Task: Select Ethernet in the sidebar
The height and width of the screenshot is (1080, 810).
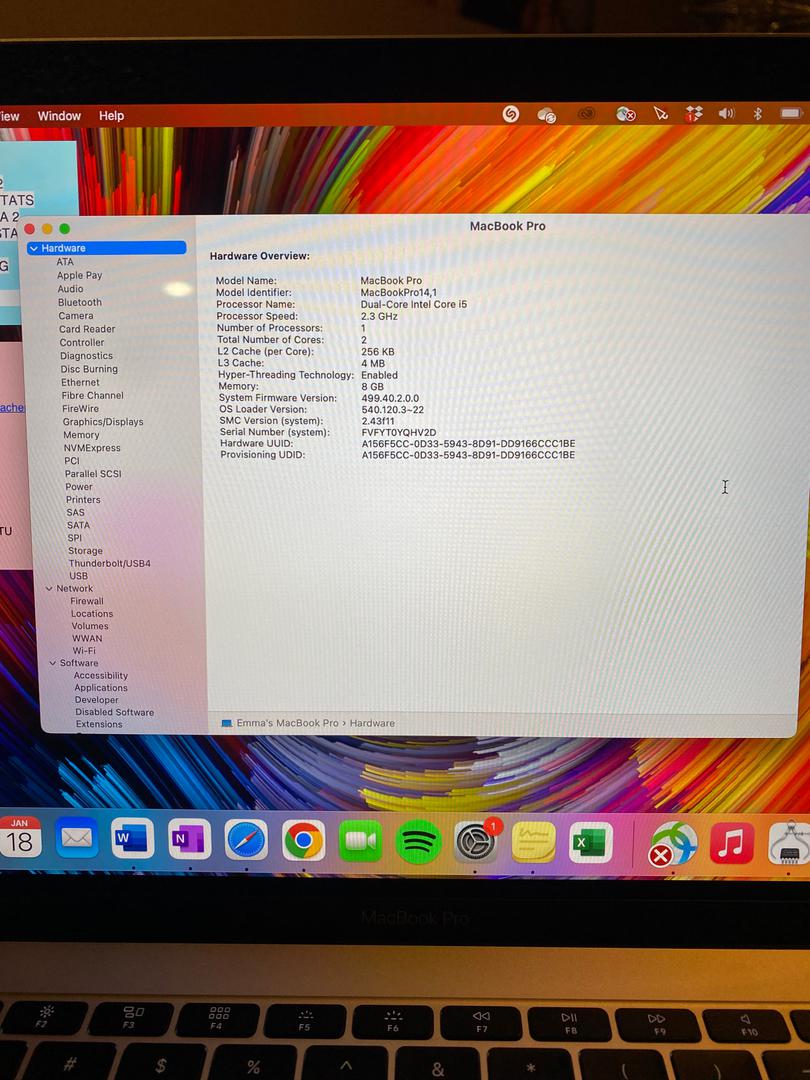Action: pos(80,382)
